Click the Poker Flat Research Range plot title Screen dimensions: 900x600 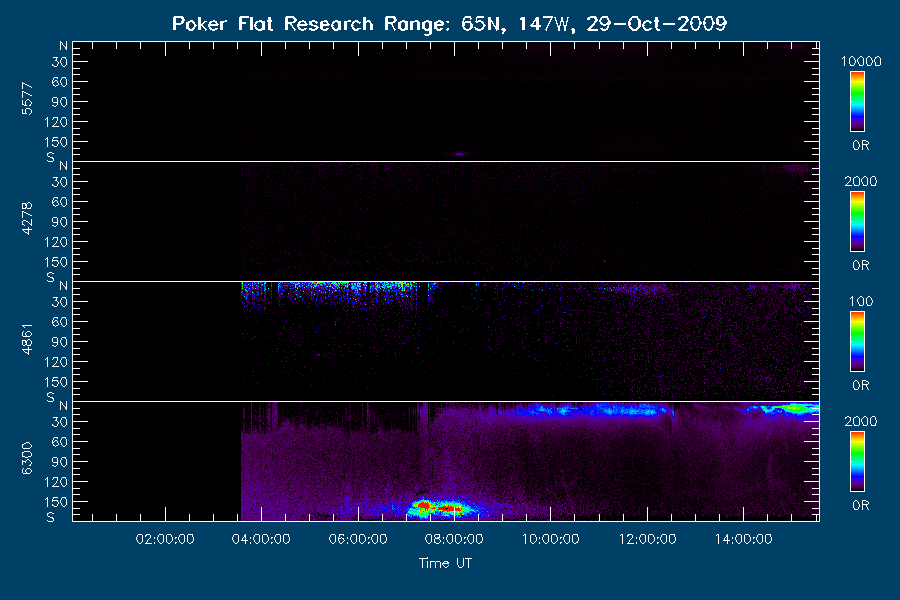[449, 24]
